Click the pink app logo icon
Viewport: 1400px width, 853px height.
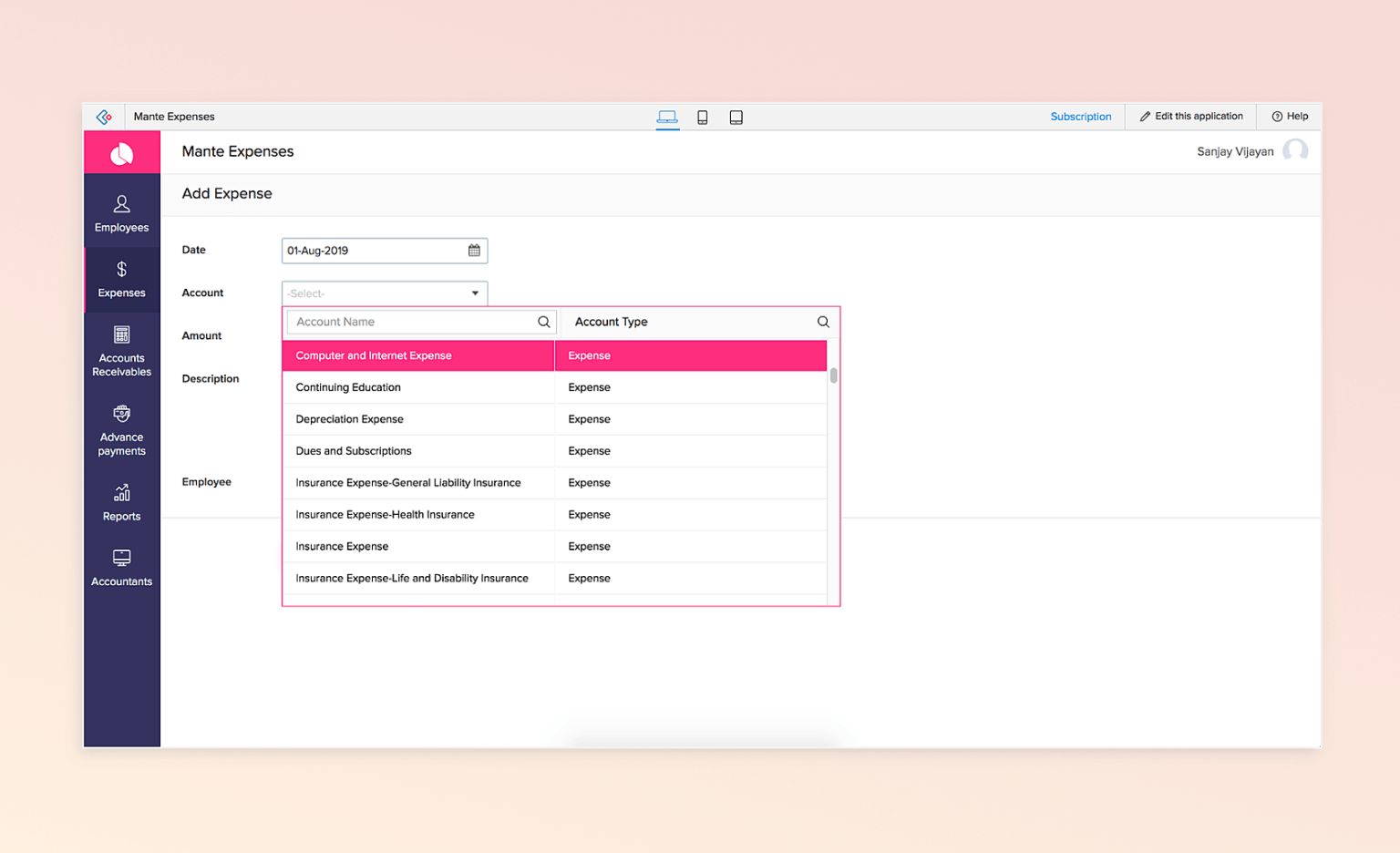[x=121, y=153]
